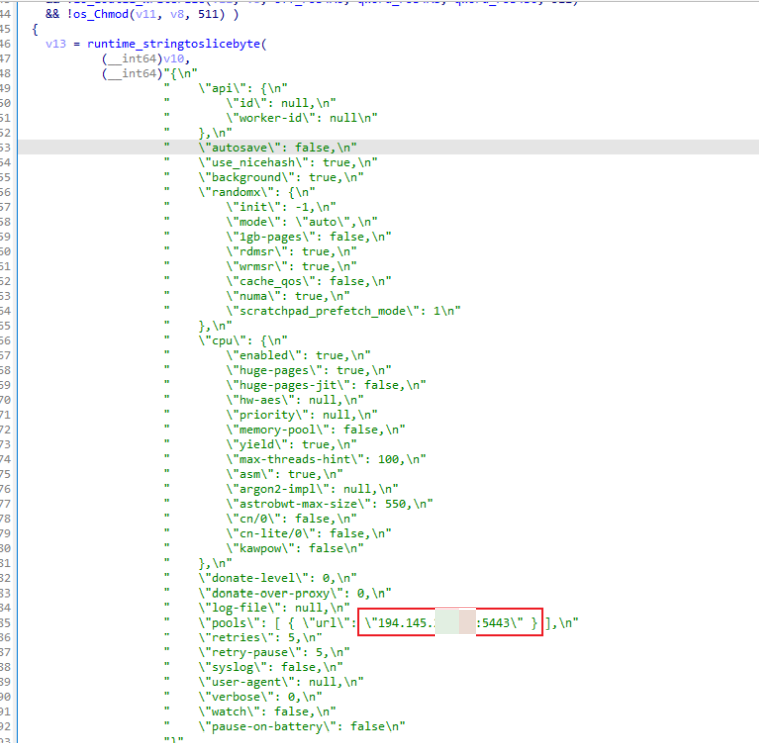This screenshot has height=743, width=759.
Task: Click the huge-pages-jit setting
Action: point(326,384)
